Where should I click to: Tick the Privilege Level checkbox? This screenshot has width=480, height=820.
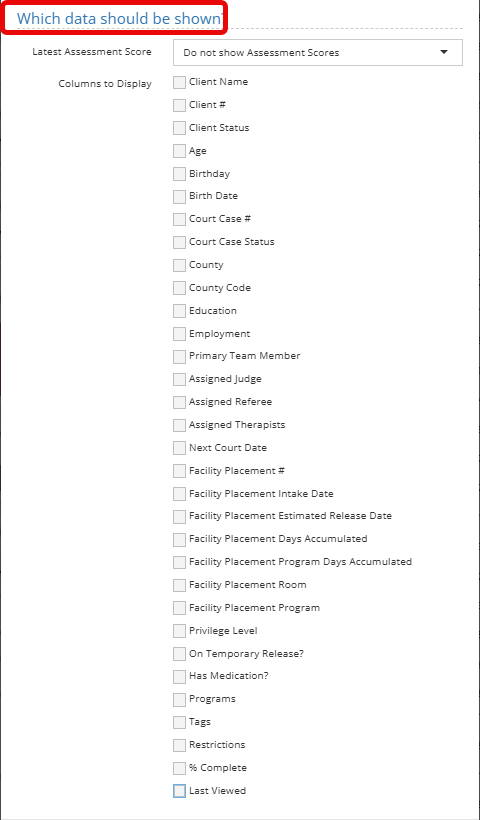[179, 631]
